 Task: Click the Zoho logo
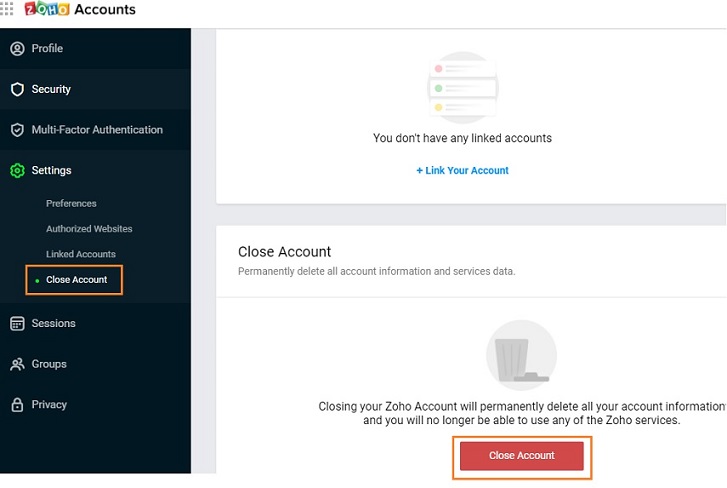[x=45, y=10]
